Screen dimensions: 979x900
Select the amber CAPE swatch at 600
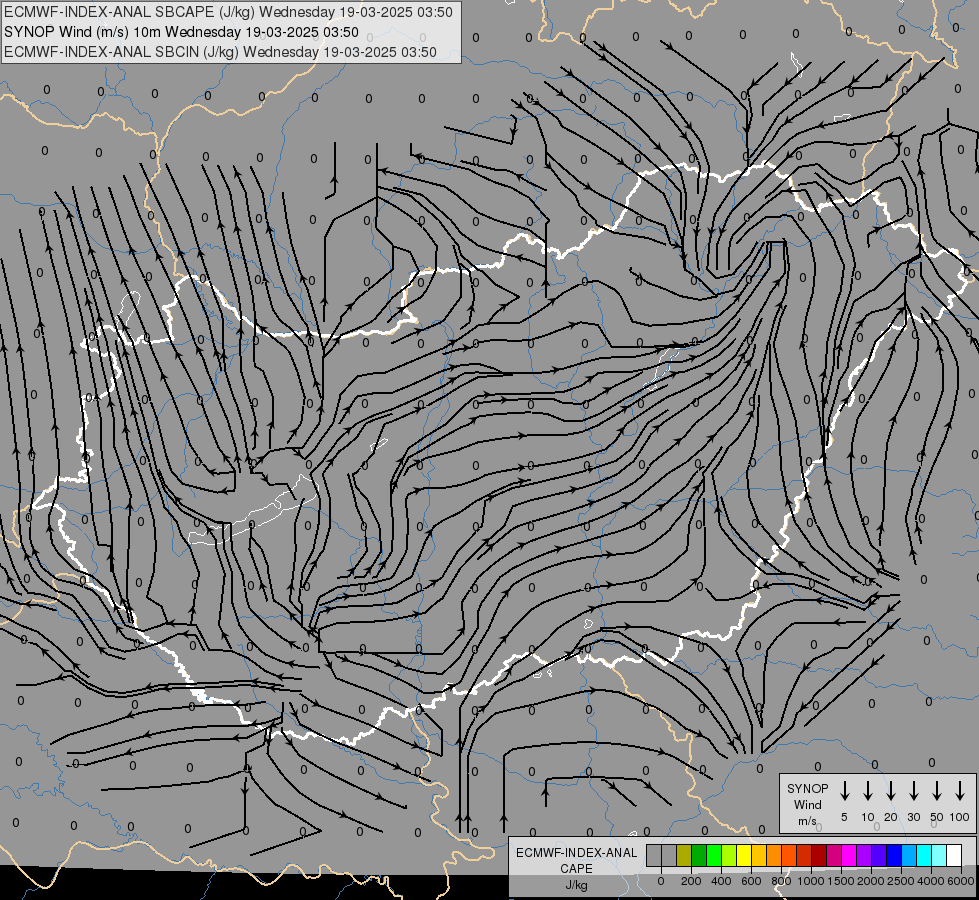[759, 855]
